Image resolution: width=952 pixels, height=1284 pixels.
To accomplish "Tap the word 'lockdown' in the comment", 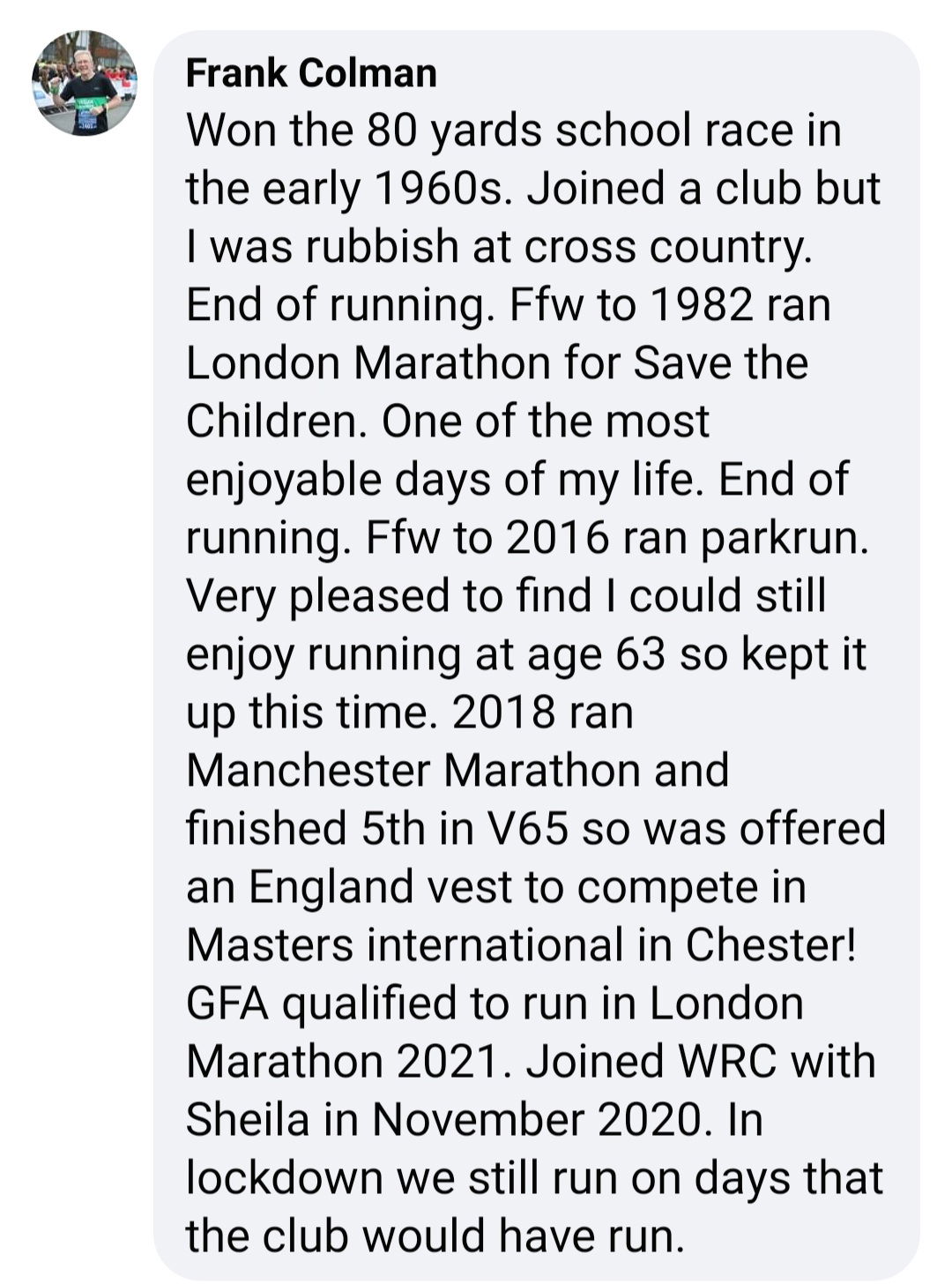I will (x=286, y=1178).
